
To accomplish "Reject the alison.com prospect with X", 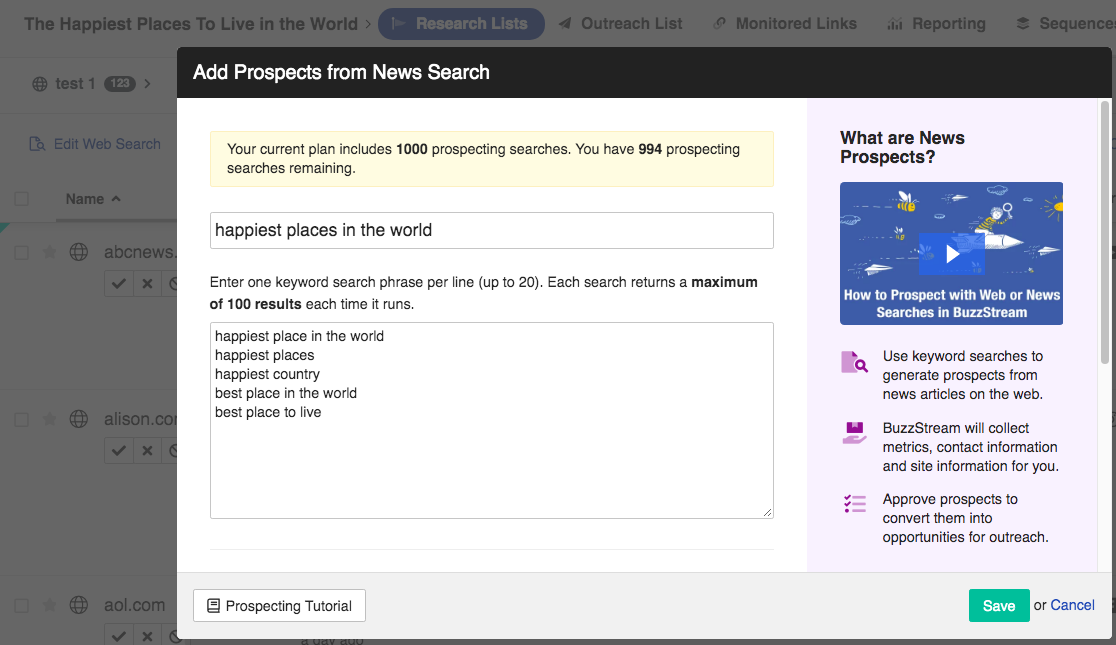I will point(147,451).
